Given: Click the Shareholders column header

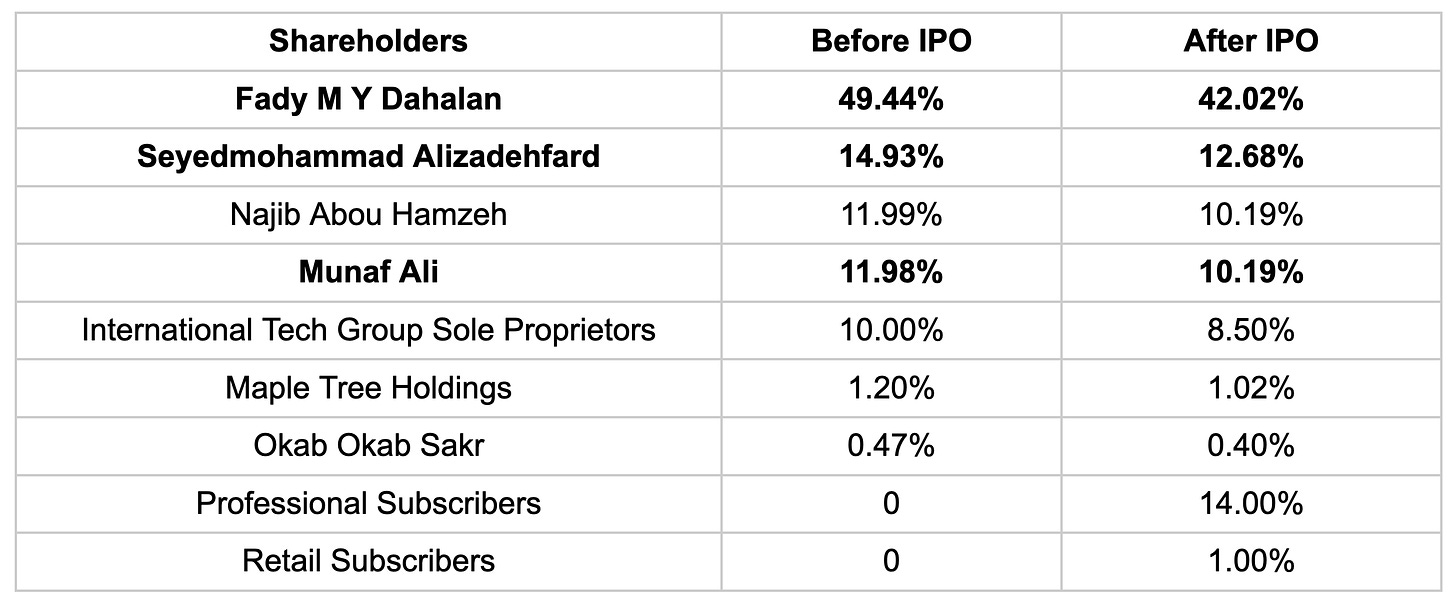Looking at the screenshot, I should point(368,41).
